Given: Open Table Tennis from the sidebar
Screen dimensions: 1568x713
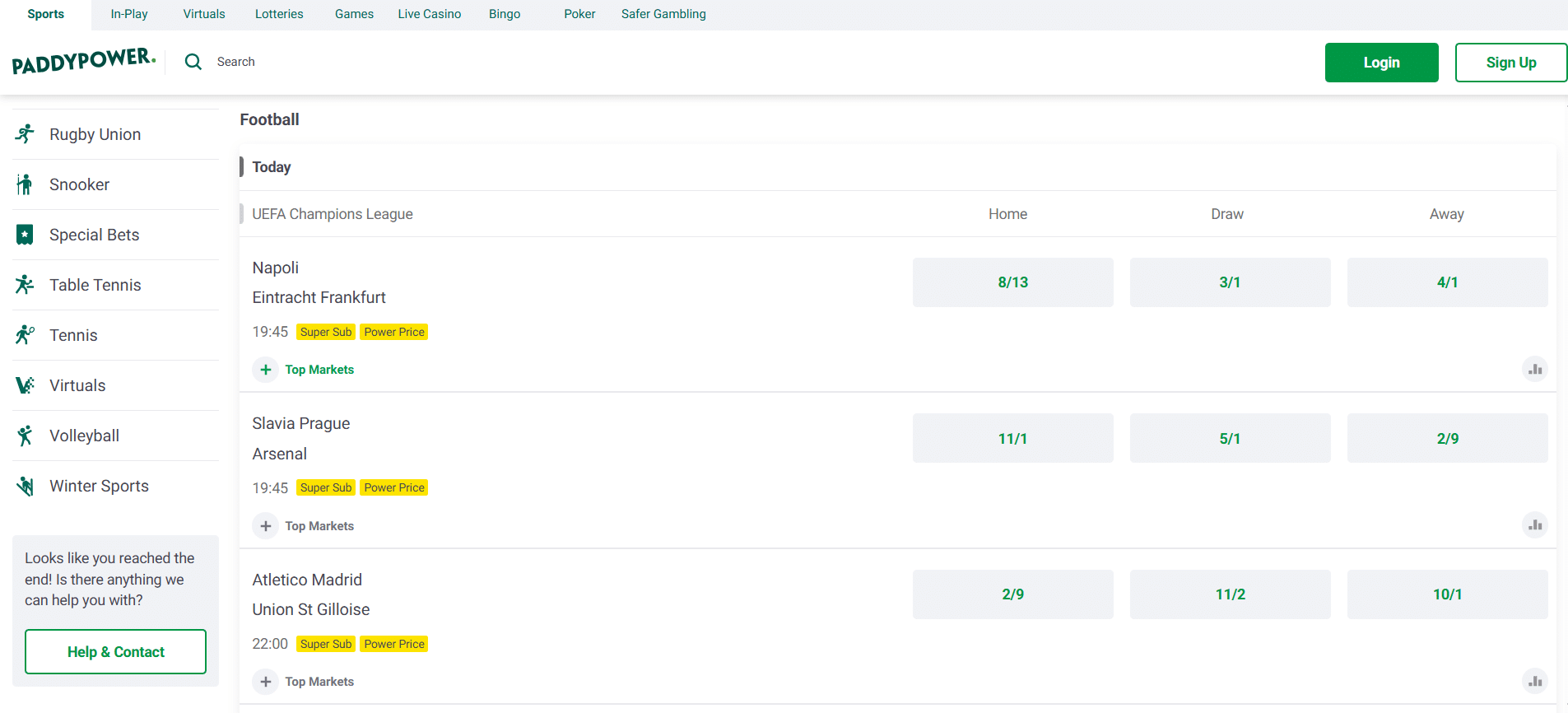Looking at the screenshot, I should click(x=115, y=285).
